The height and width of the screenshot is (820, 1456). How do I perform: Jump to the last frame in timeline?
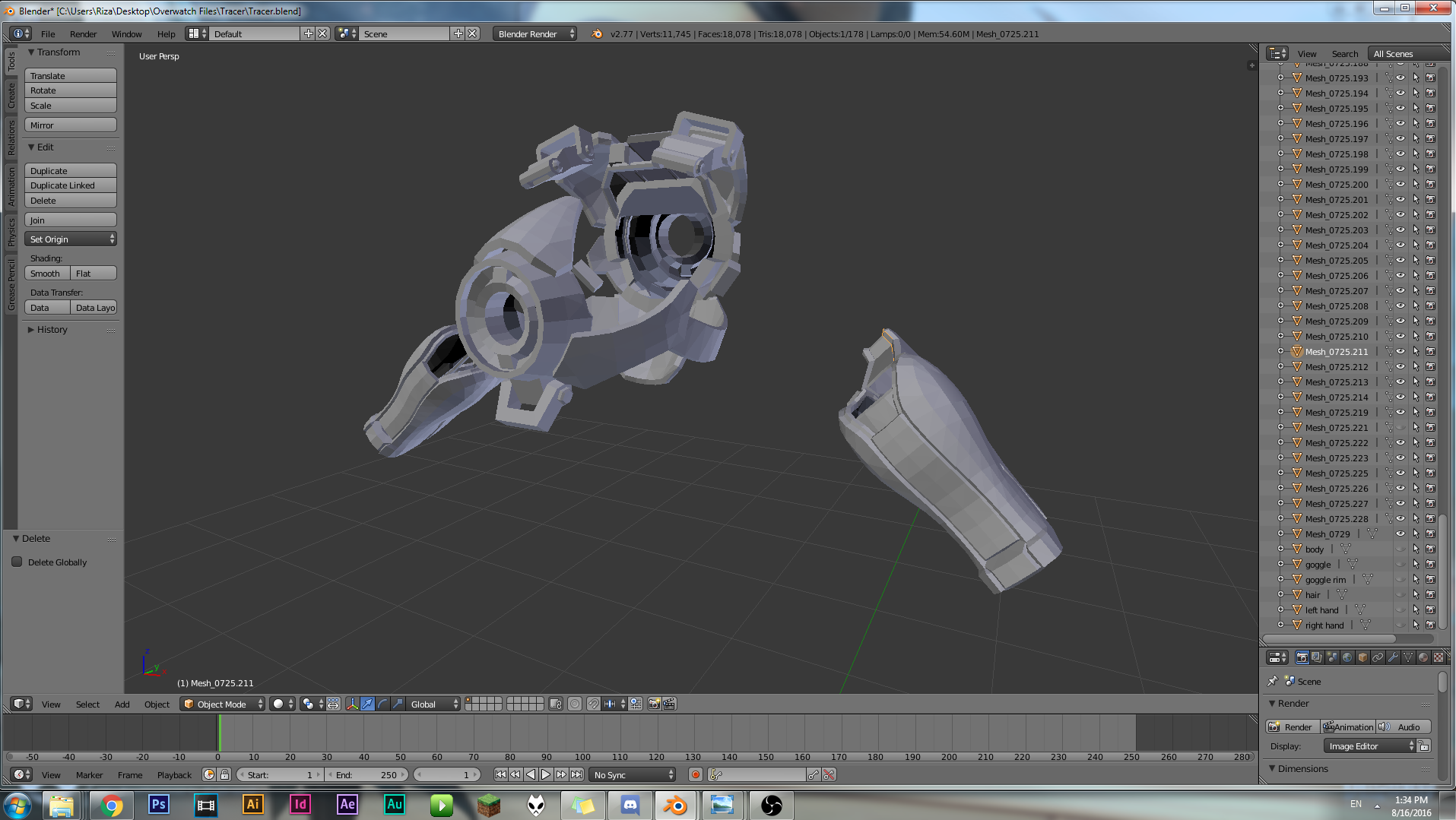tap(576, 774)
